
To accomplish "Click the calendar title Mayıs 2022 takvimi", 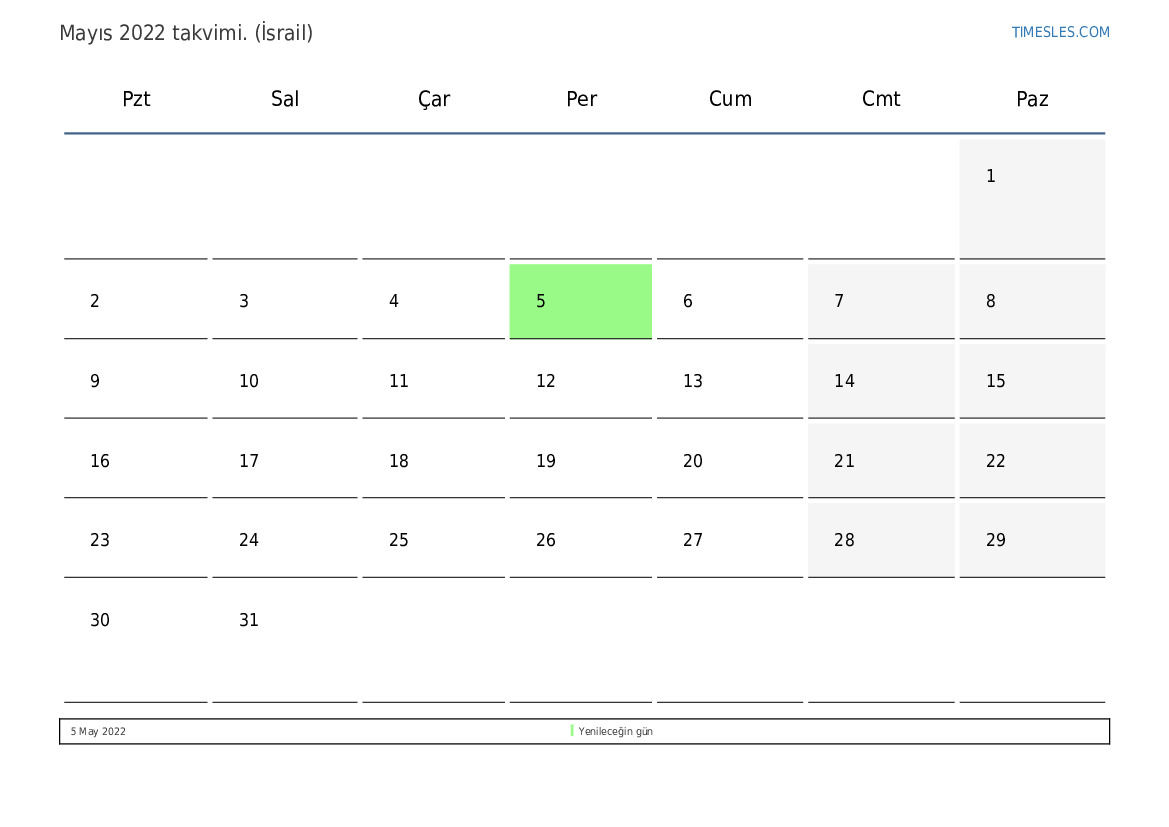I will (x=186, y=33).
